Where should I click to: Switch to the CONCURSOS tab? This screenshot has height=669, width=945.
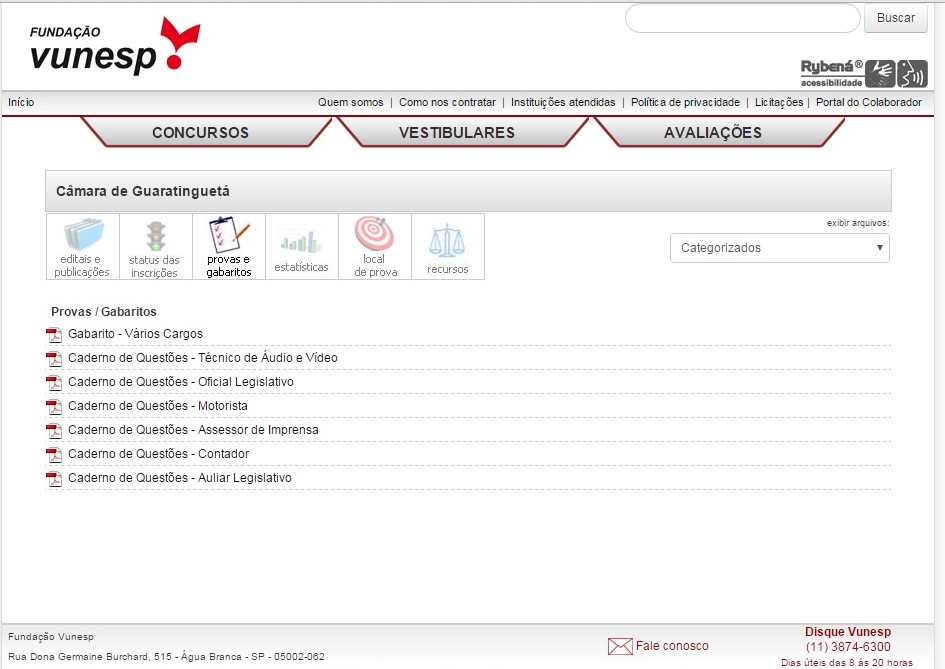click(x=200, y=133)
